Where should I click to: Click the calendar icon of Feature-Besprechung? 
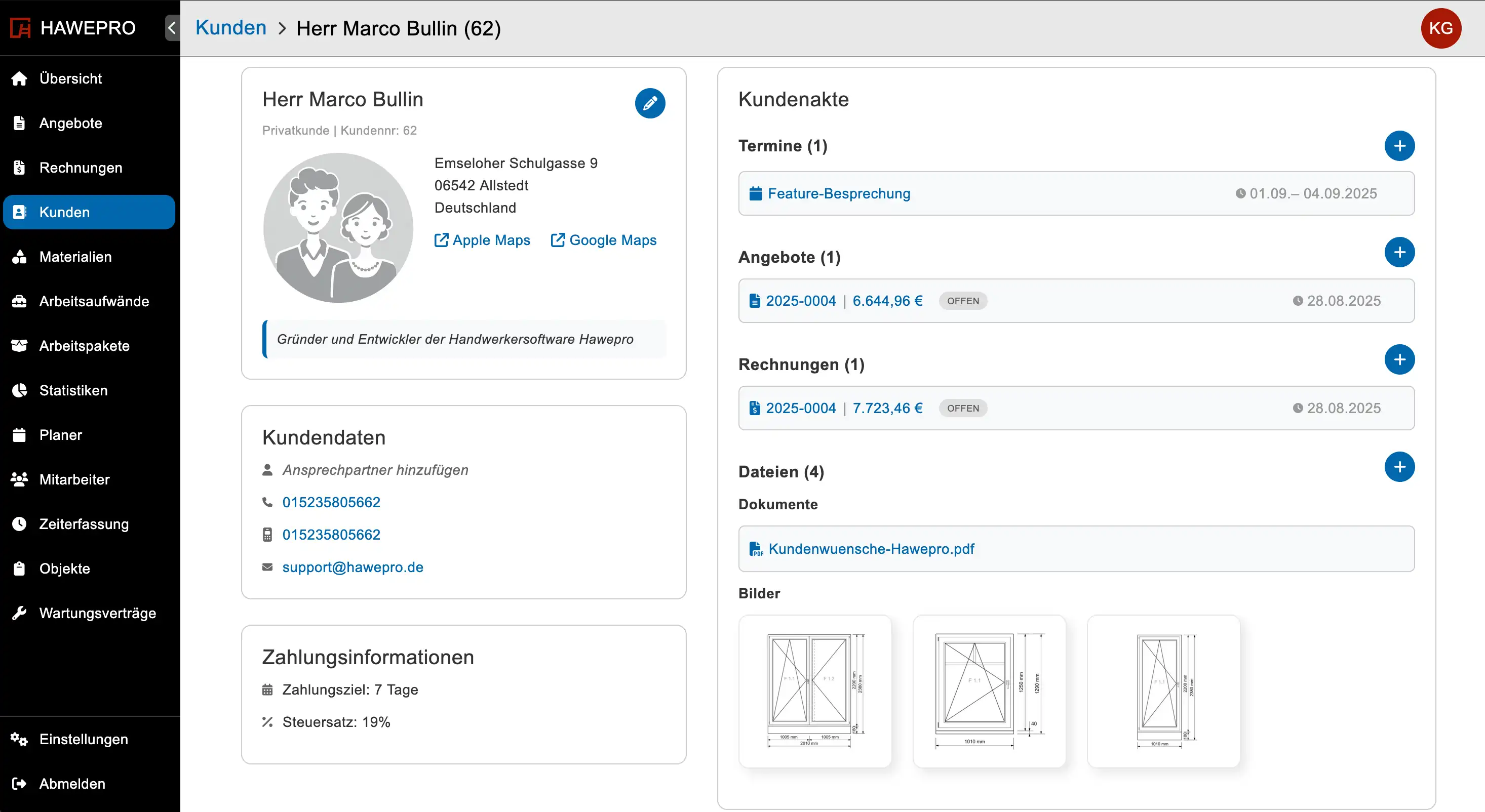coord(755,194)
